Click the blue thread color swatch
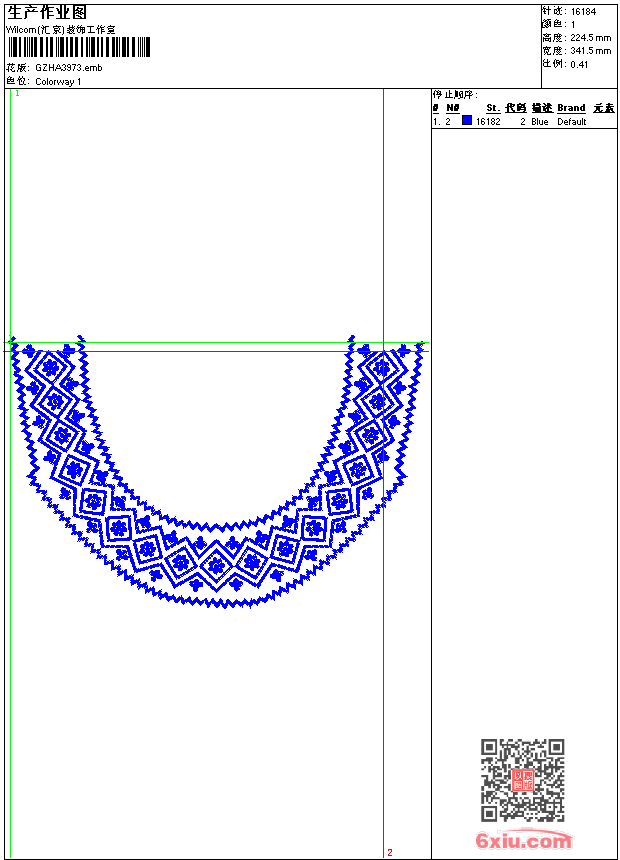The image size is (620, 860). pos(467,121)
